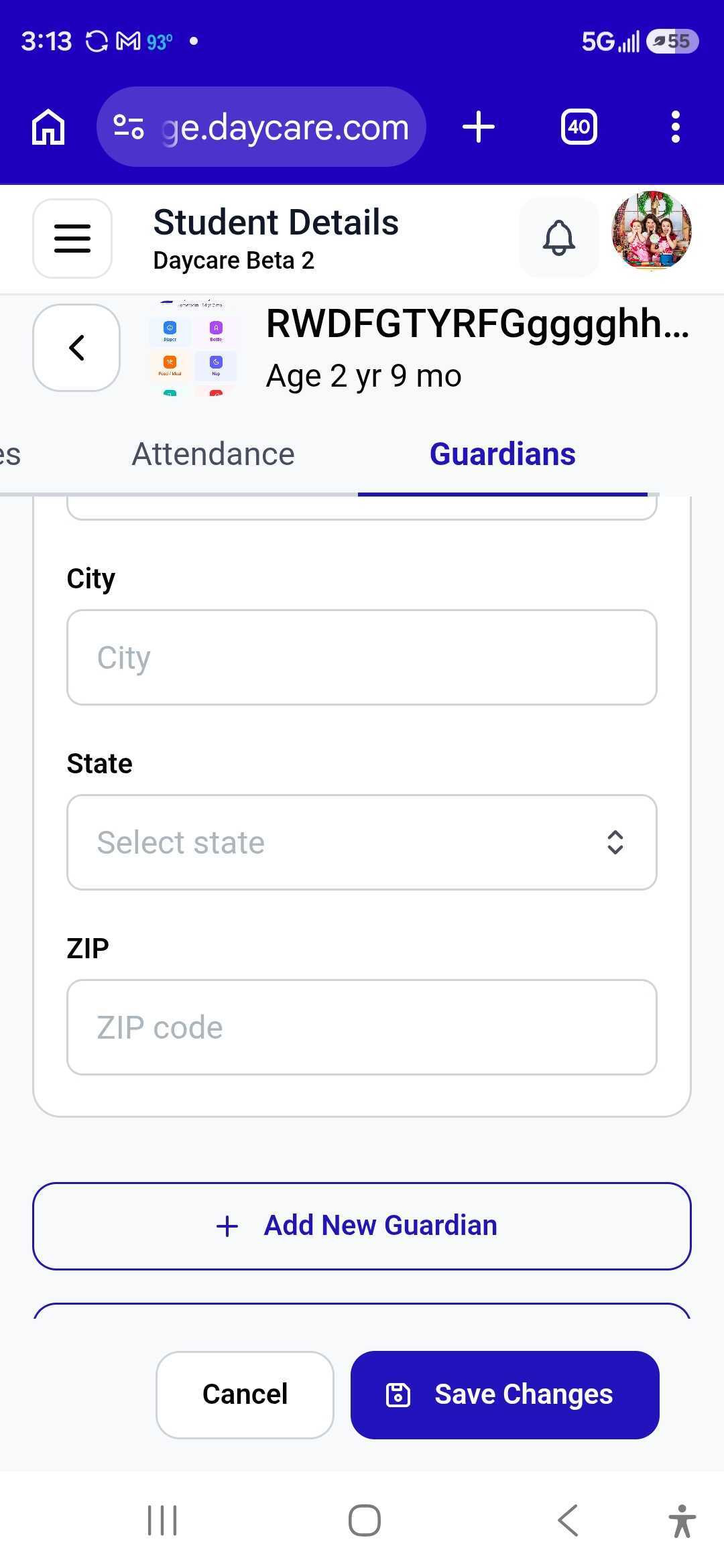Open notifications bell
The height and width of the screenshot is (1568, 724).
(x=559, y=238)
